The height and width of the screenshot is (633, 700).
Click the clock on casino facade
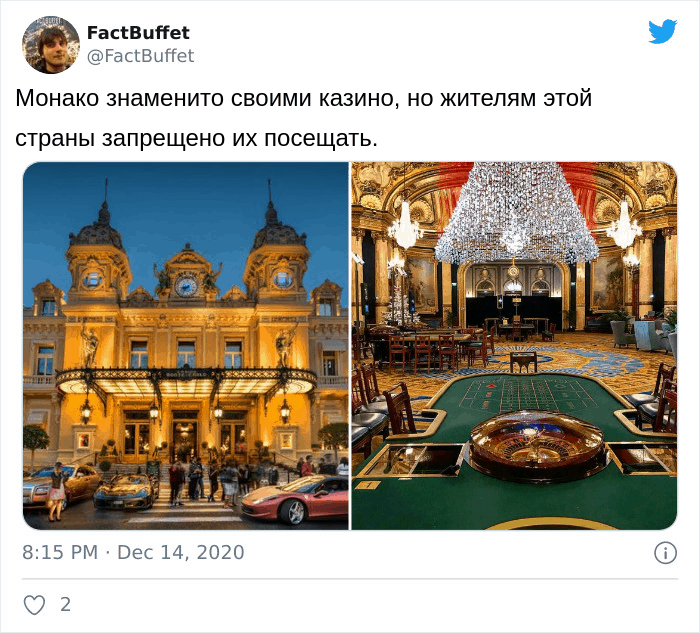(x=186, y=286)
